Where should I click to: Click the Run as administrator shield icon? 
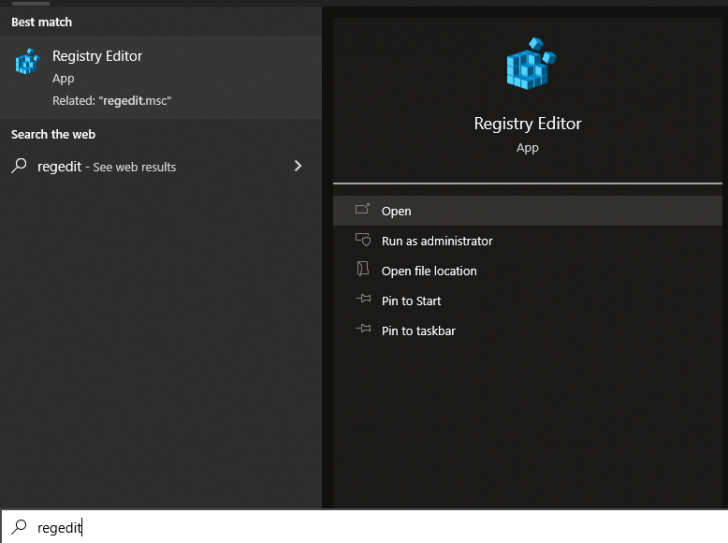click(363, 239)
